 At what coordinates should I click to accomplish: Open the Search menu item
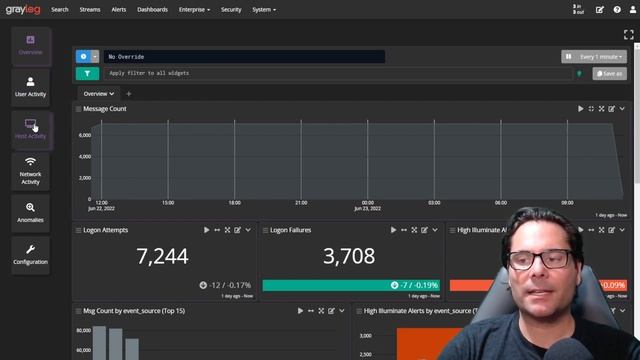tap(60, 9)
